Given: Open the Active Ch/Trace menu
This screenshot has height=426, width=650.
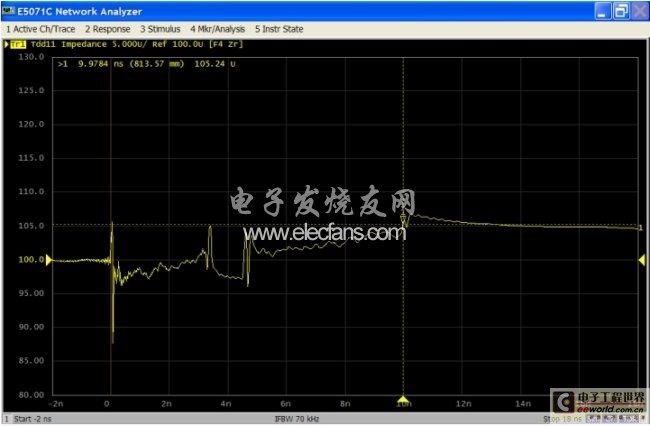Looking at the screenshot, I should 42,30.
